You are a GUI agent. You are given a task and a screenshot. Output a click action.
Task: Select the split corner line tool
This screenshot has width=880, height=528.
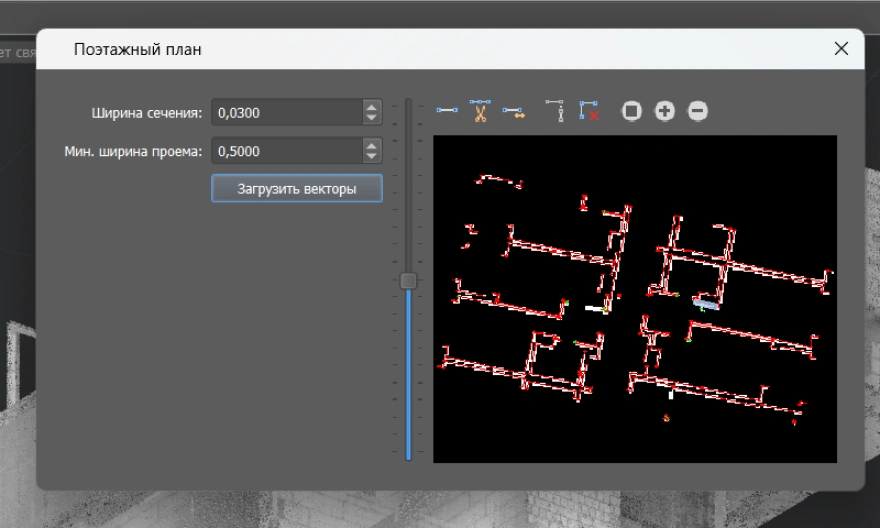[556, 111]
